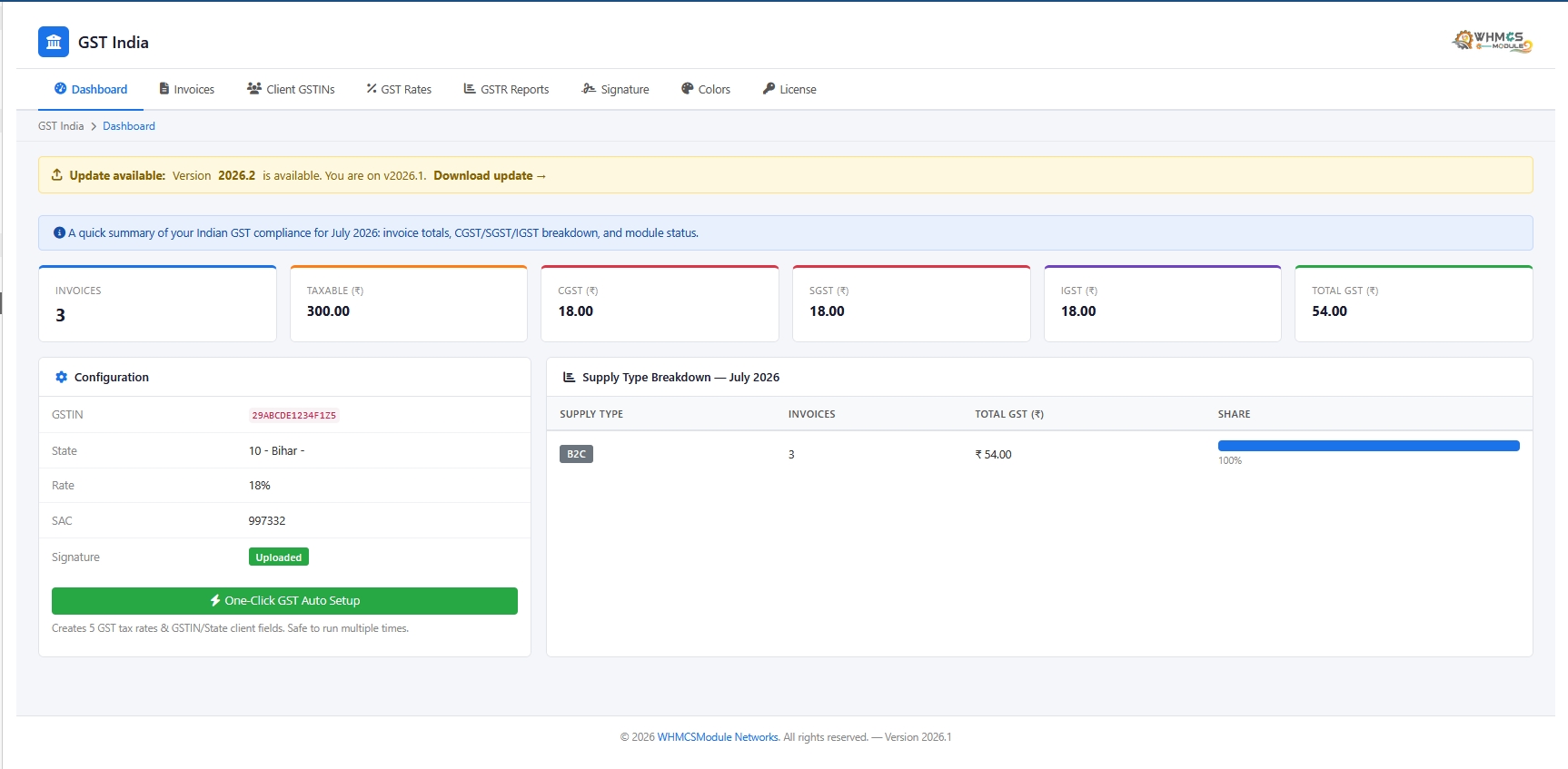1568x769 pixels.
Task: Click the upload icon beside Update available
Action: (57, 175)
